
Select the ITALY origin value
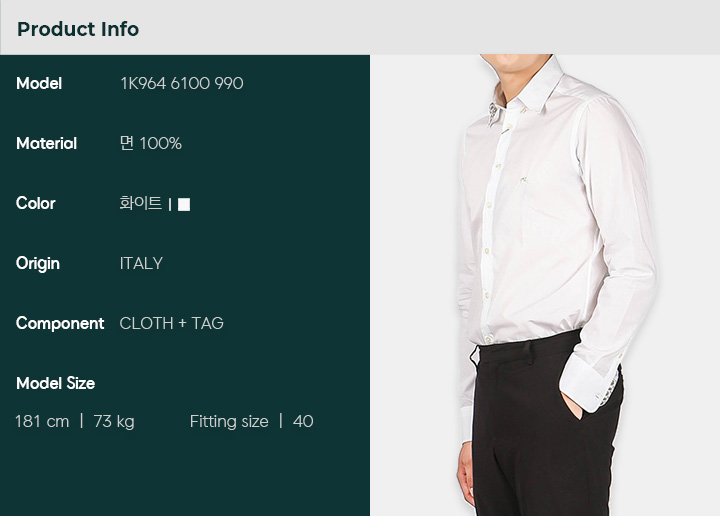141,263
